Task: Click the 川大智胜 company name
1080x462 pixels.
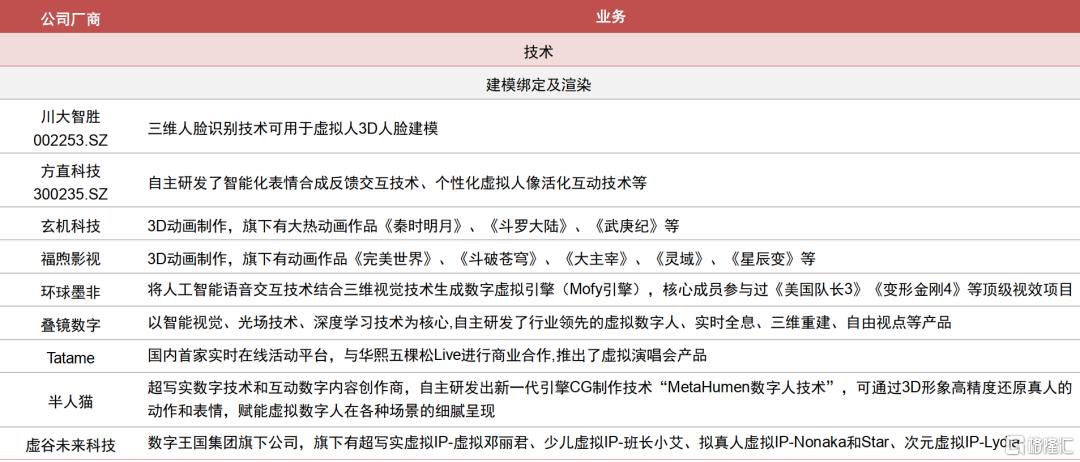Action: coord(71,117)
